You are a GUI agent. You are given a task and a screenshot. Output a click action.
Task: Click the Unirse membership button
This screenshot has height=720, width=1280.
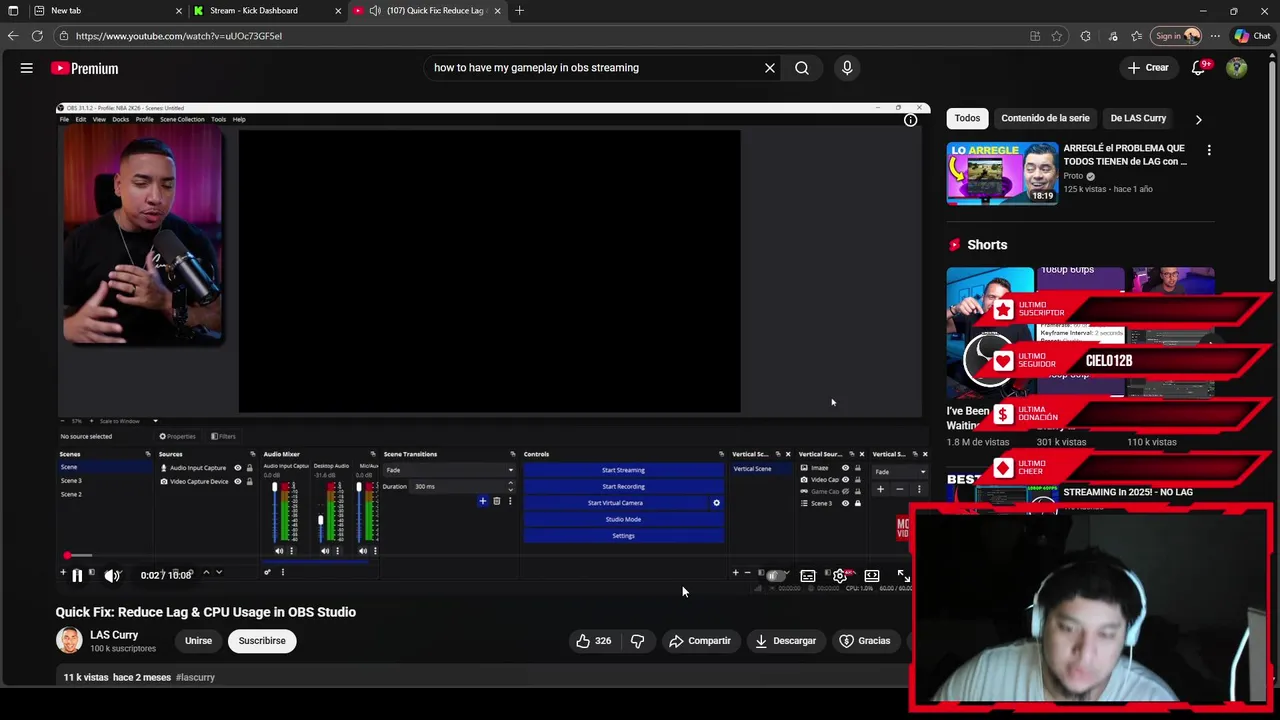(198, 641)
